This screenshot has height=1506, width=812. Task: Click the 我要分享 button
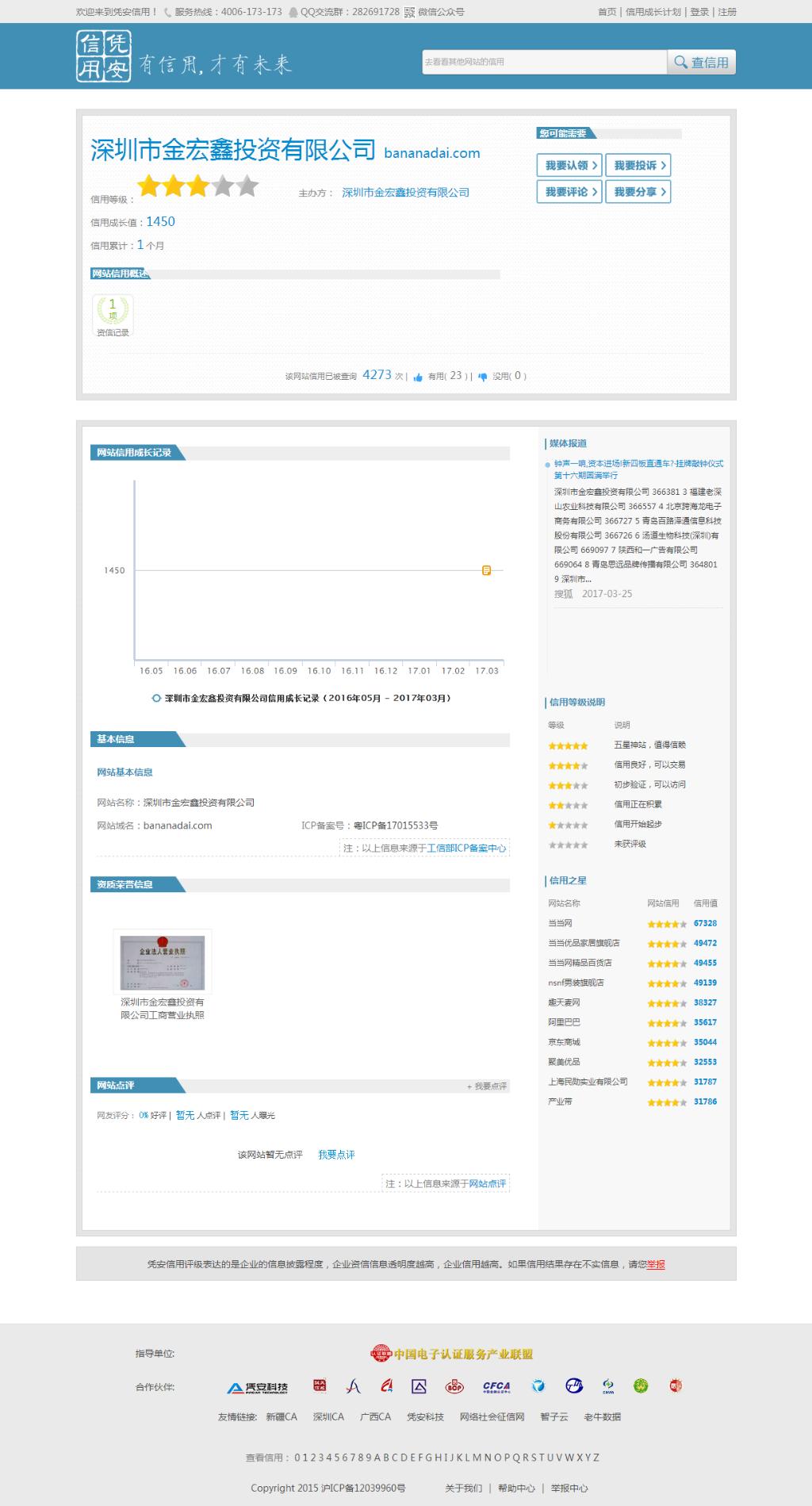coord(638,192)
